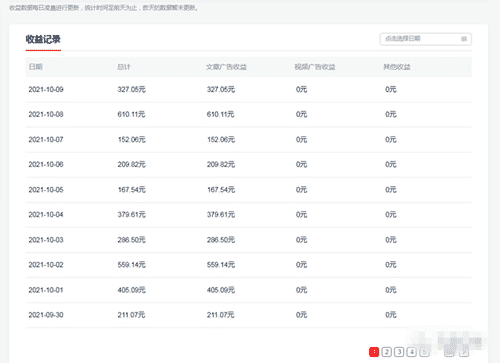The width and height of the screenshot is (500, 363).
Task: Click 其他收益 0元 in the 2021-10-04 row
Action: coord(391,214)
